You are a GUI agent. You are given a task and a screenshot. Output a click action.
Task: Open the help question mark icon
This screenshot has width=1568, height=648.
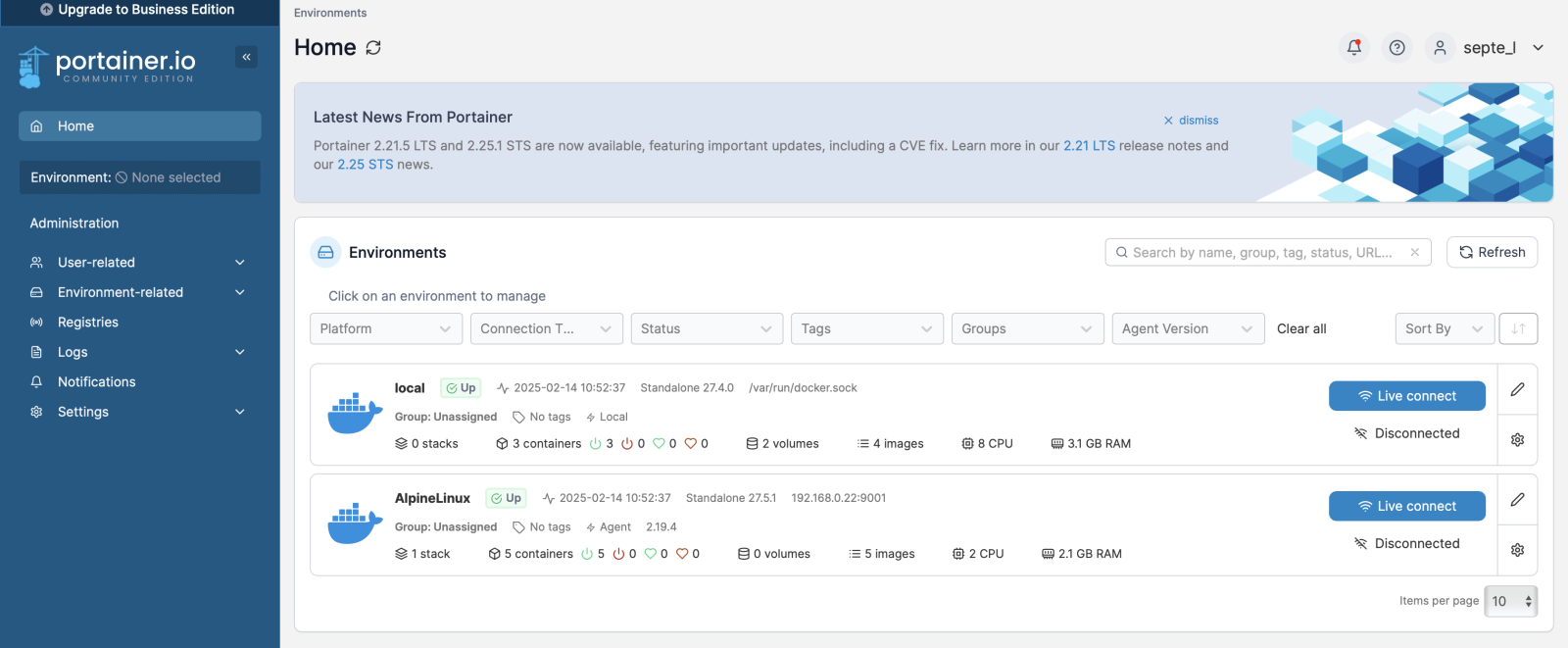[1397, 47]
